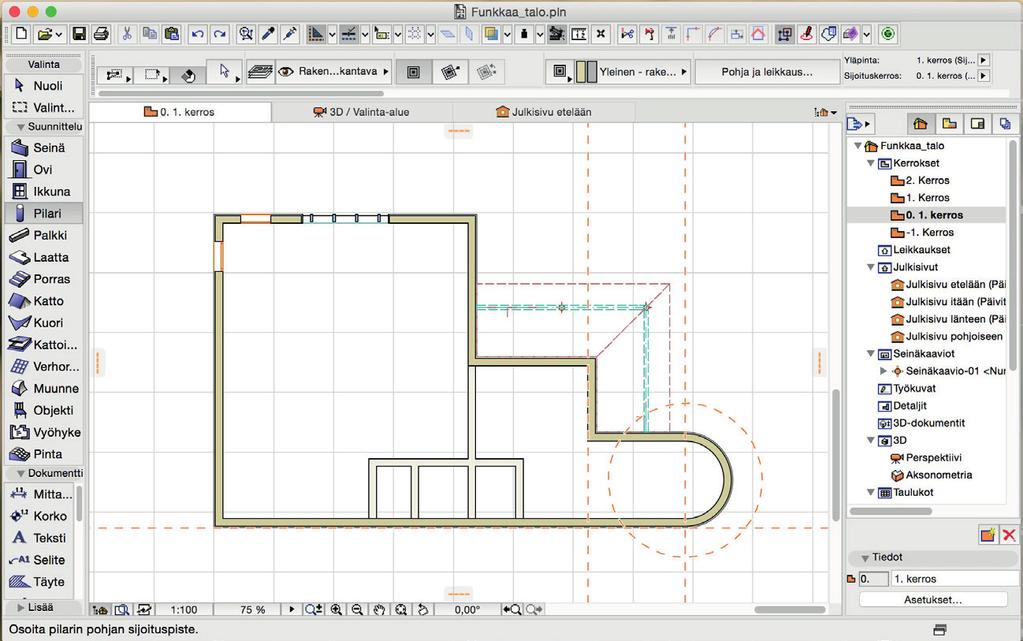
Task: Click the 1. kerros name field in Tiedot
Action: click(x=953, y=579)
